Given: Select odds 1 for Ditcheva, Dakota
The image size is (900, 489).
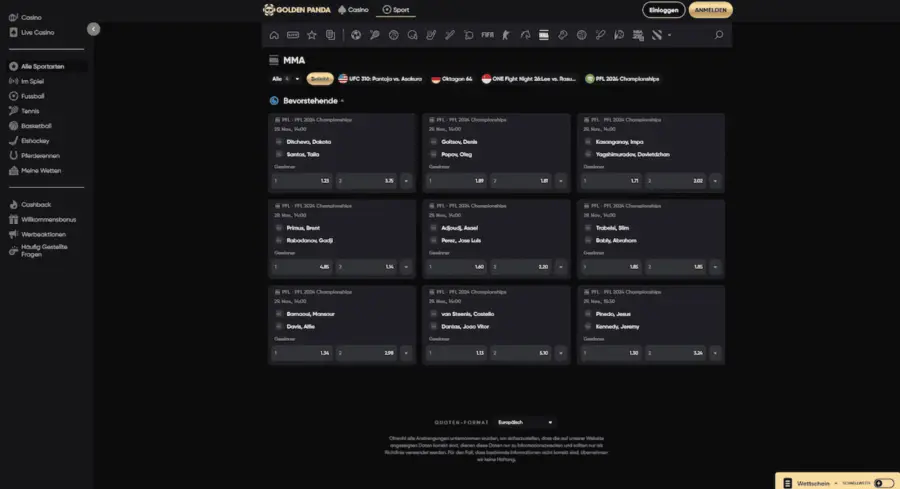Looking at the screenshot, I should coord(302,181).
